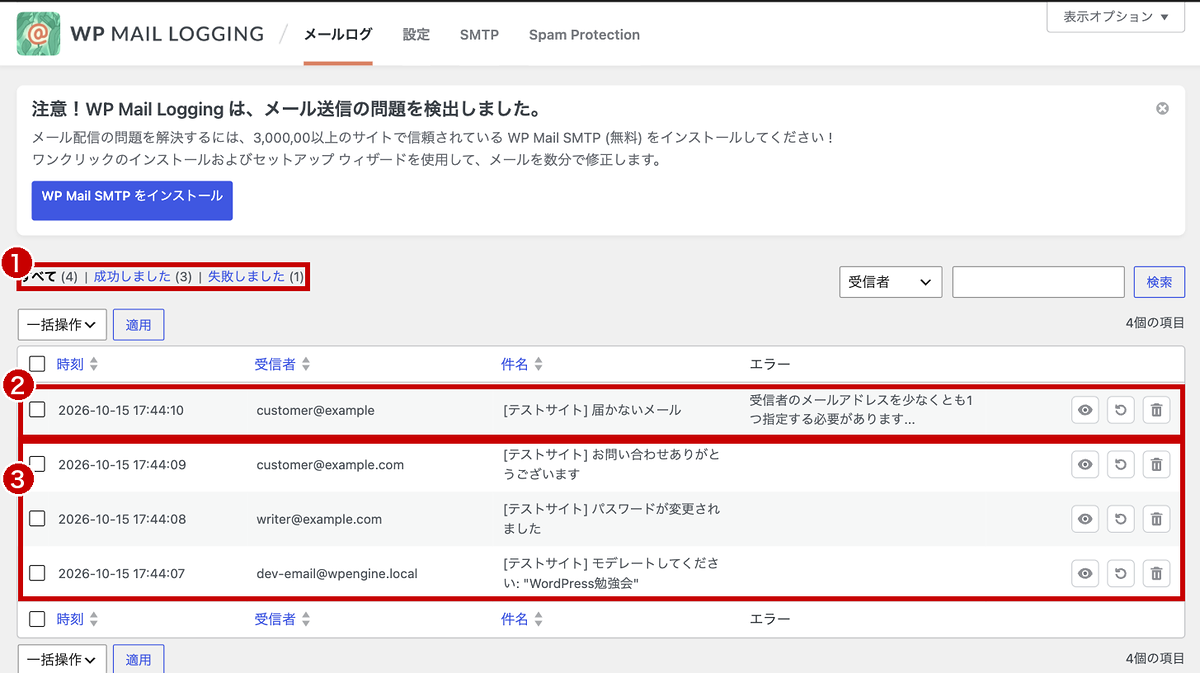
Task: Resend the writer@example.com email
Action: click(x=1121, y=519)
